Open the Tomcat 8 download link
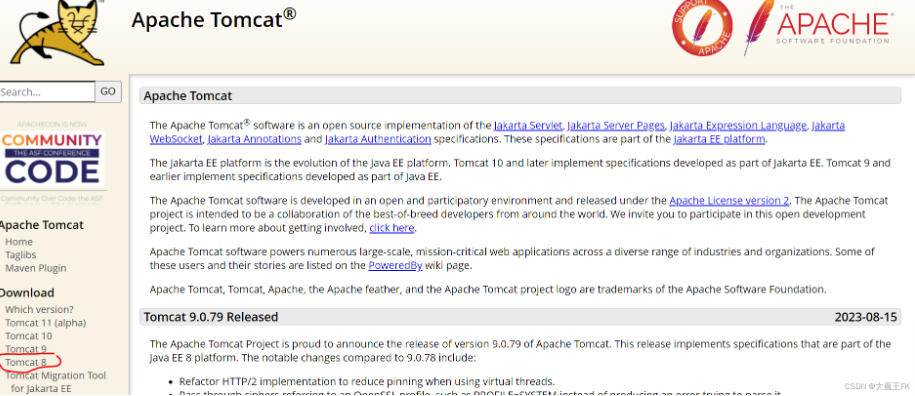 pos(26,362)
